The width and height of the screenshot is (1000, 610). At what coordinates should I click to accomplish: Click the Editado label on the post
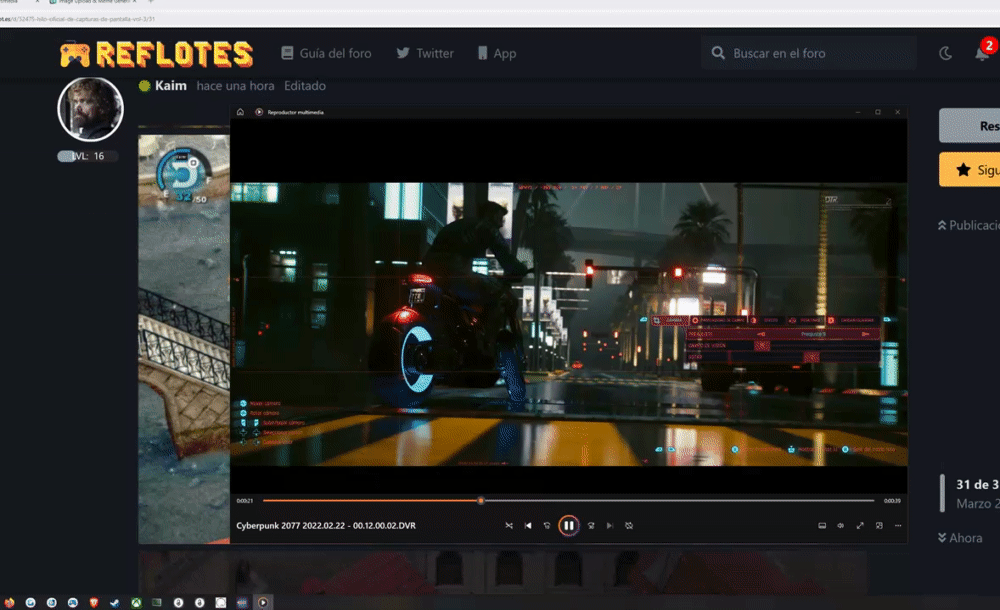[x=305, y=86]
